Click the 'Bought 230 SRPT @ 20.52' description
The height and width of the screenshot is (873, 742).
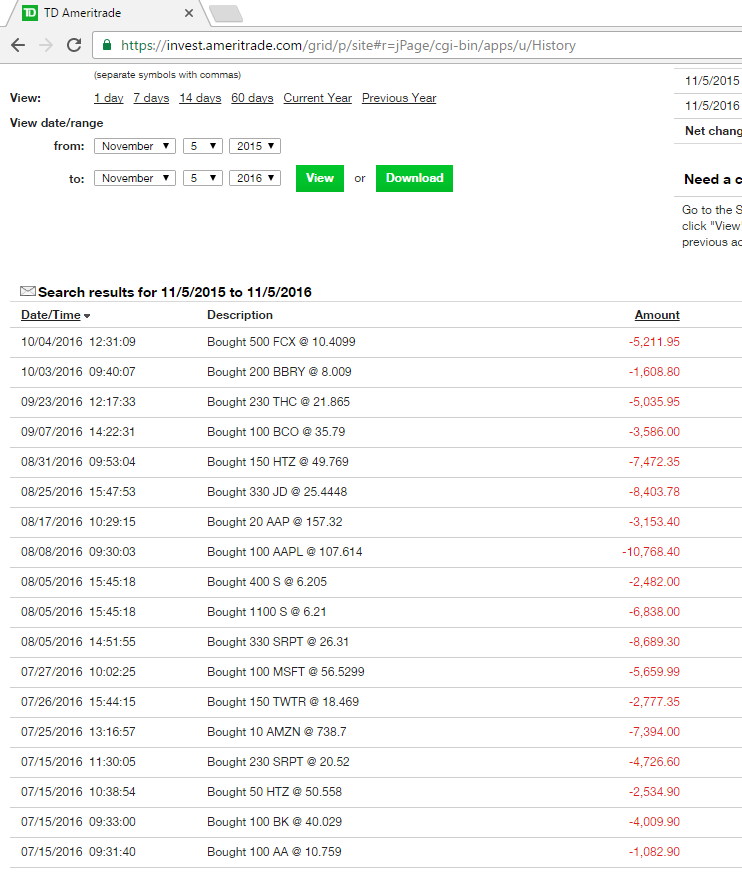coord(278,763)
